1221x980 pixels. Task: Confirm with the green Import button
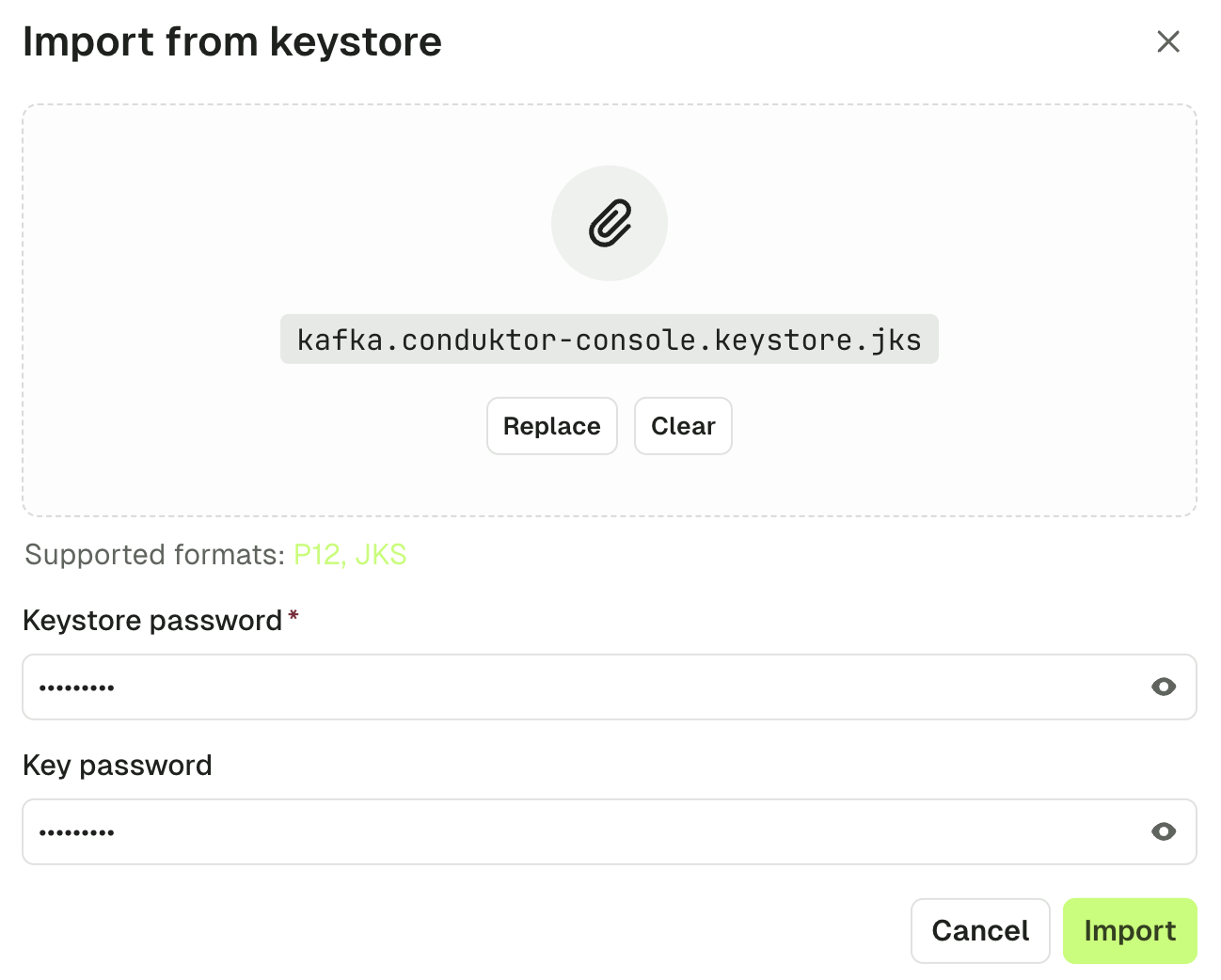pyautogui.click(x=1130, y=931)
